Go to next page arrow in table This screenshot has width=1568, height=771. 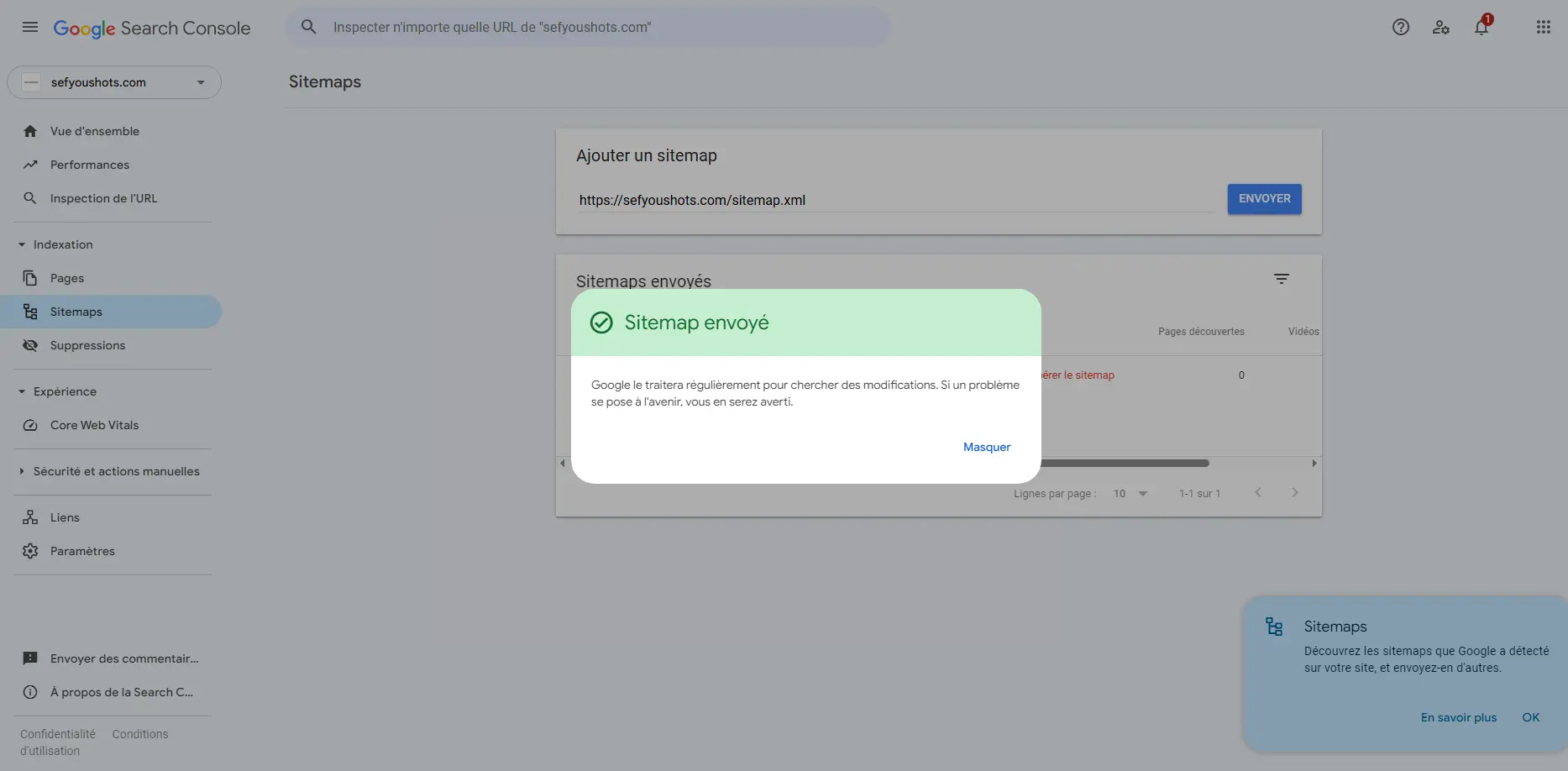1294,493
